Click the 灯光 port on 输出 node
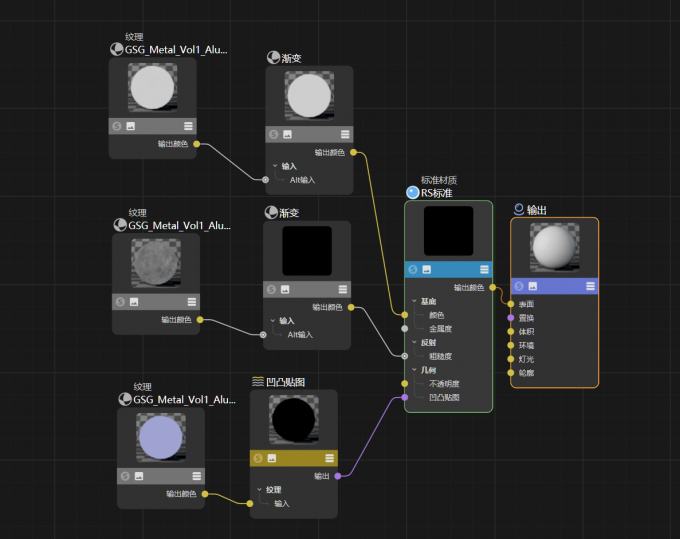680x539 pixels. (x=511, y=359)
